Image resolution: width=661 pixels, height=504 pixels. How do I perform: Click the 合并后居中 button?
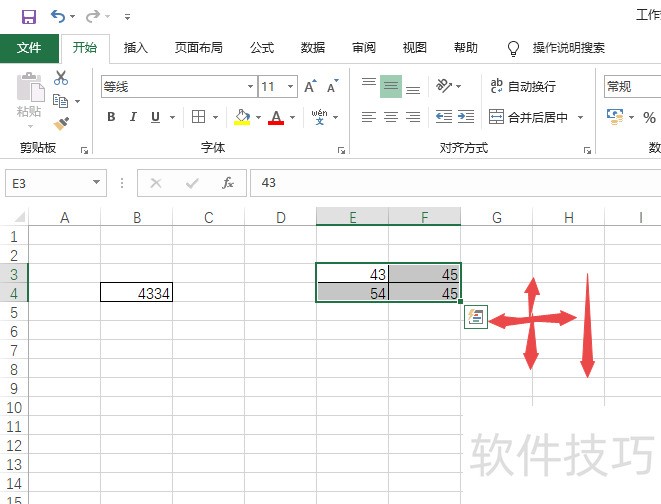(x=528, y=117)
